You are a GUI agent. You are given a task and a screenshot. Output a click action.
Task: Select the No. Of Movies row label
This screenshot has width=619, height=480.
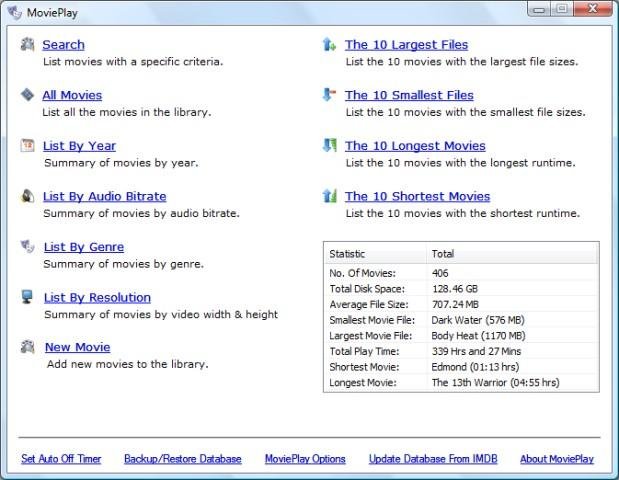362,273
